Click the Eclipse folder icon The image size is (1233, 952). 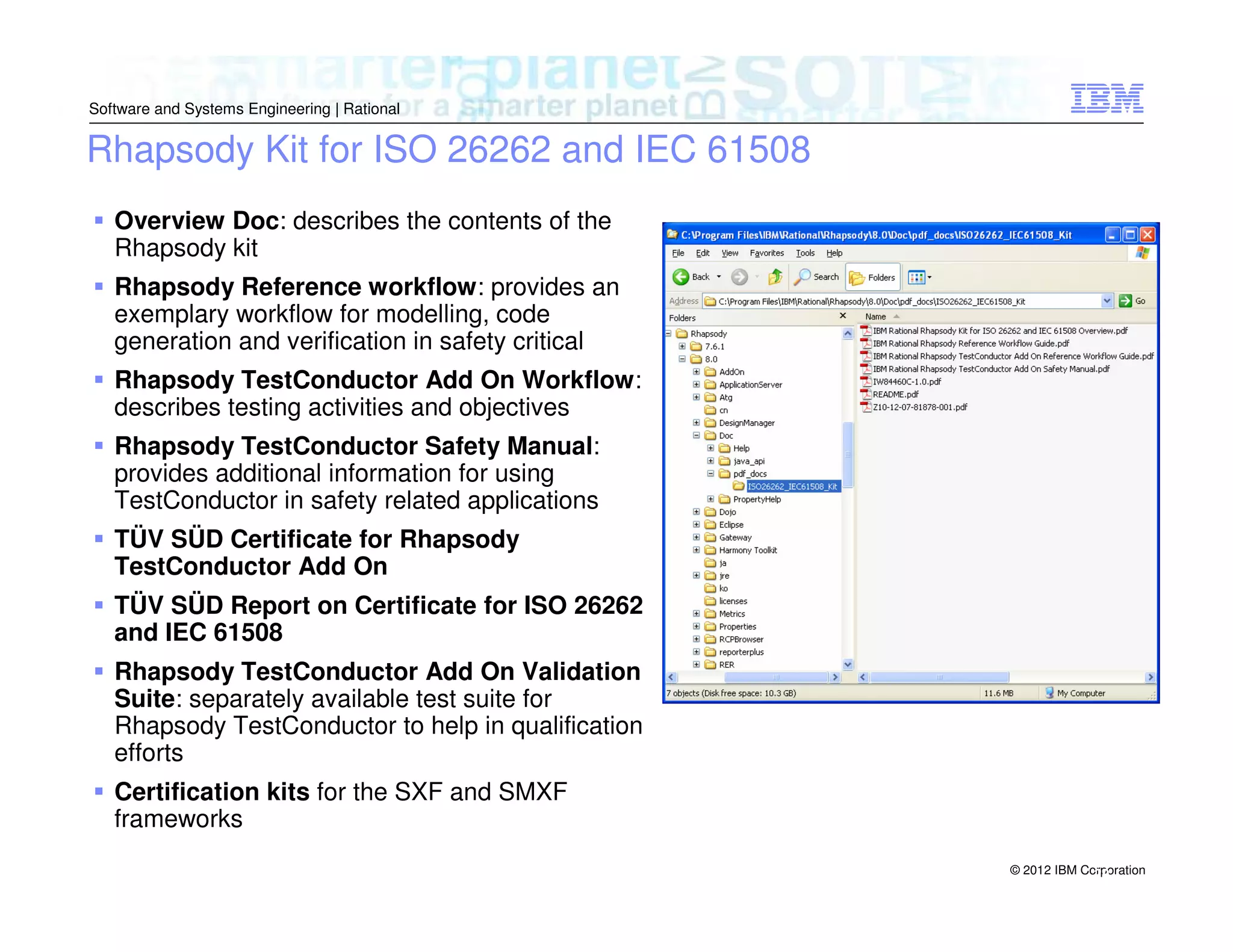click(710, 524)
